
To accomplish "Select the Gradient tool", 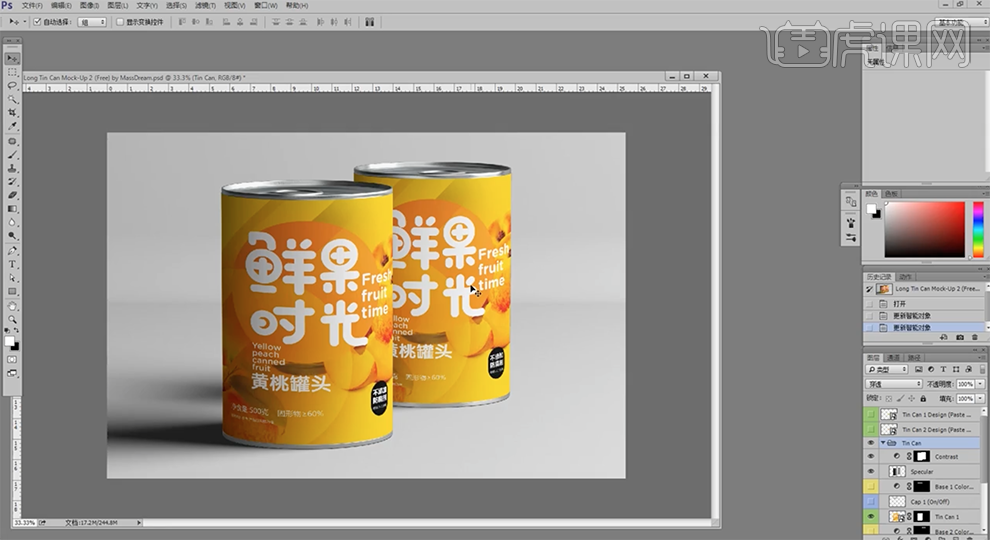I will 12,209.
